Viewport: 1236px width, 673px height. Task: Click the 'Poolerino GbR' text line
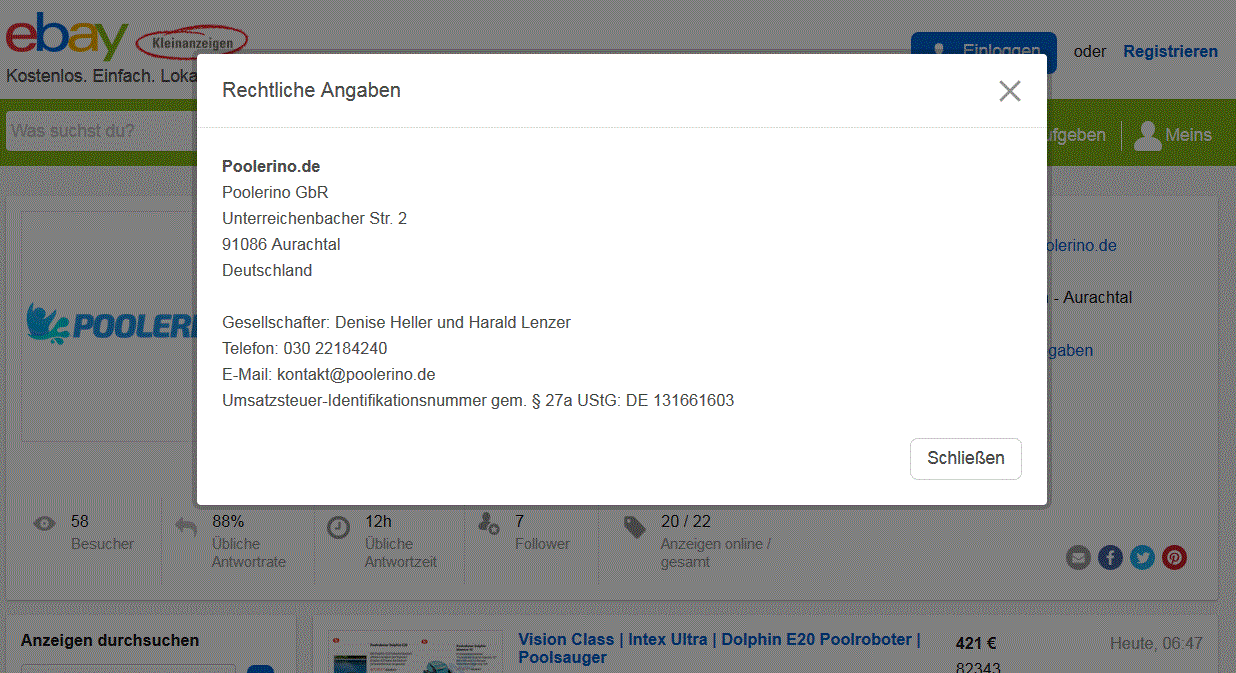(275, 192)
